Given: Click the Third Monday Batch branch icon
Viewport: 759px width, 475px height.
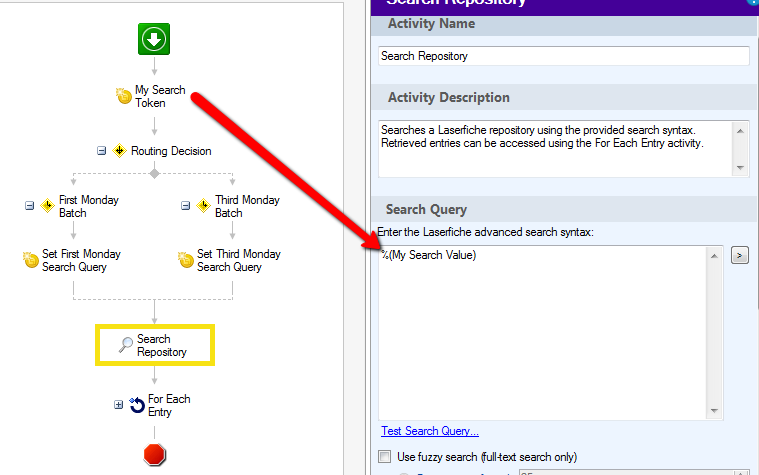Looking at the screenshot, I should (x=203, y=206).
